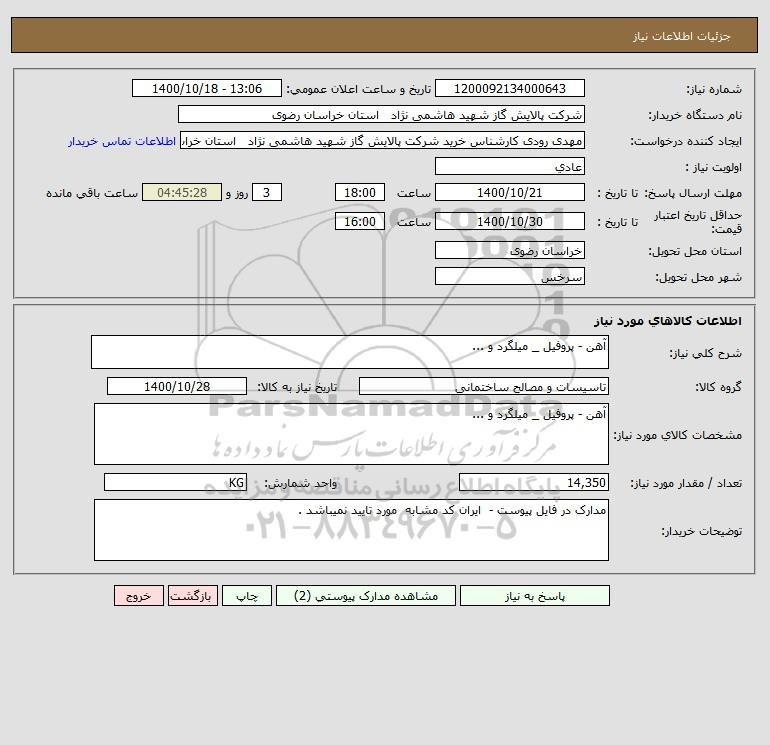
Task: Click the اطلاعات کالاهای مورد نیاز section heading
Action: [668, 321]
